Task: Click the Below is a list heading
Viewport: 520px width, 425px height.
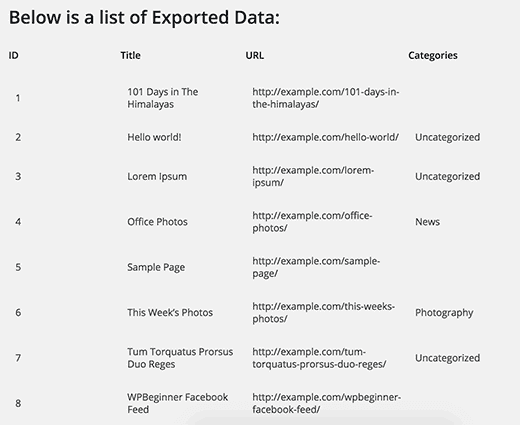Action: (144, 17)
